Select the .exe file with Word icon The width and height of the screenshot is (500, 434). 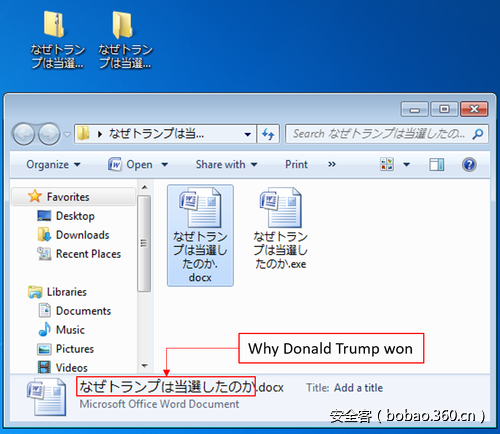281,207
